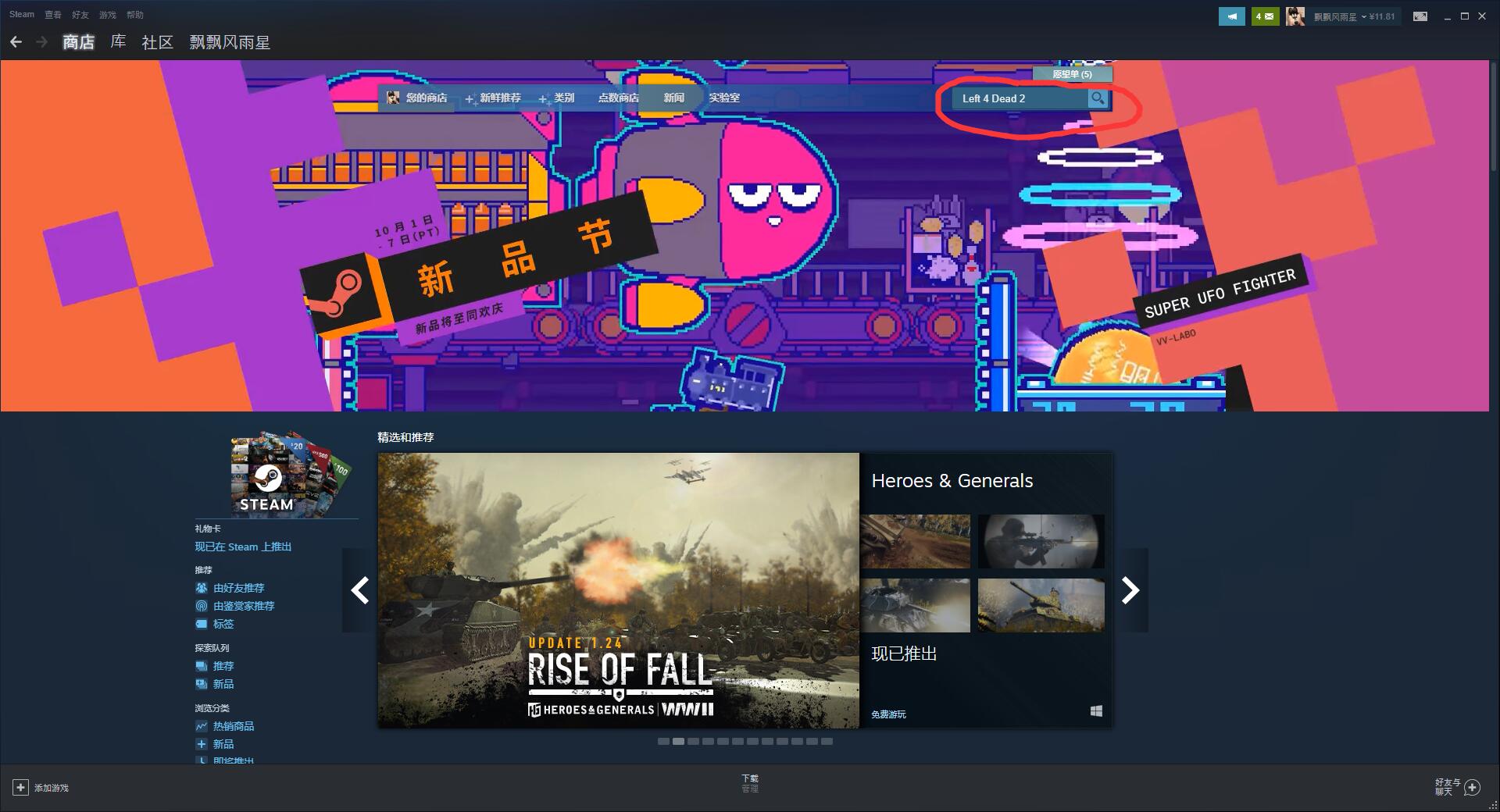Show next featured game with right chevron
The image size is (1500, 812).
[x=1130, y=590]
